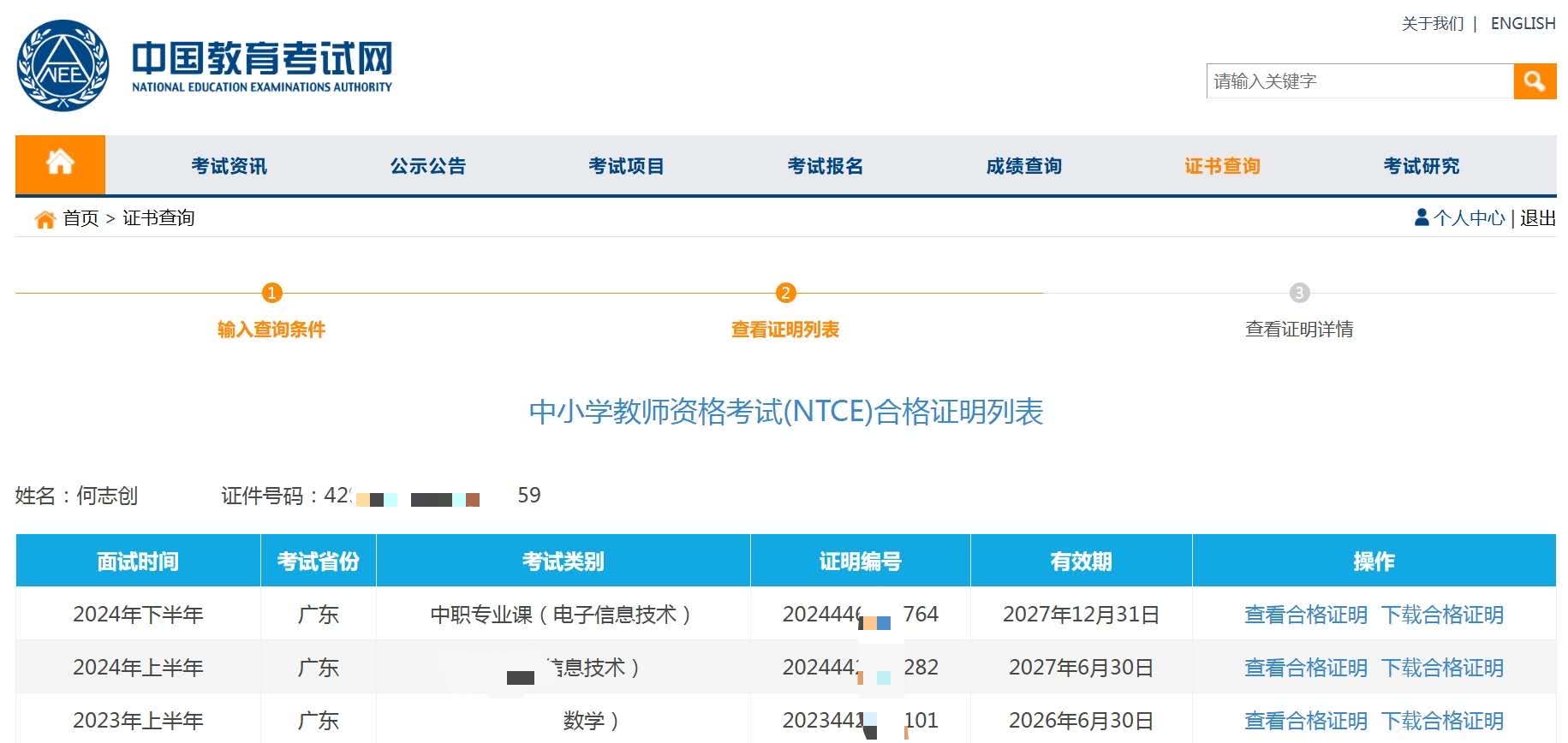1568x743 pixels.
Task: Open the 考试项目 menu
Action: 627,166
